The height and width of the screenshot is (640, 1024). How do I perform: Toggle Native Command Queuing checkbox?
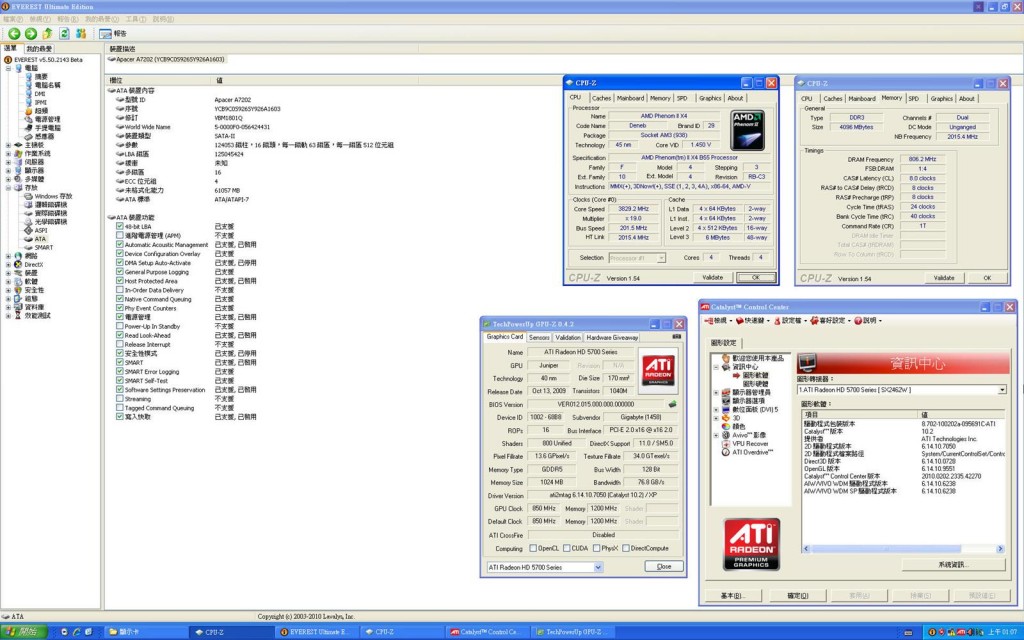click(120, 298)
